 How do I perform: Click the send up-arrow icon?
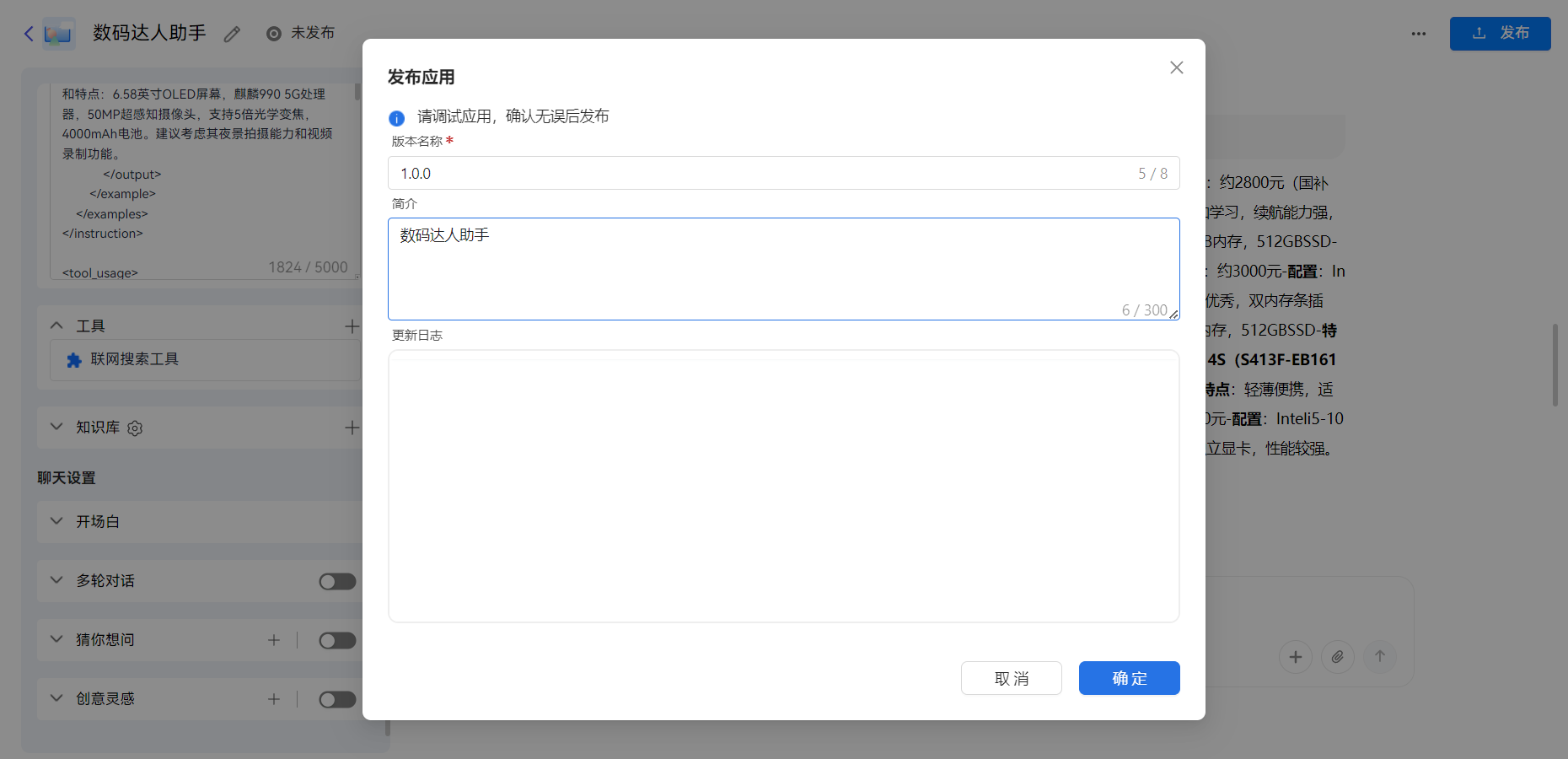[1380, 657]
